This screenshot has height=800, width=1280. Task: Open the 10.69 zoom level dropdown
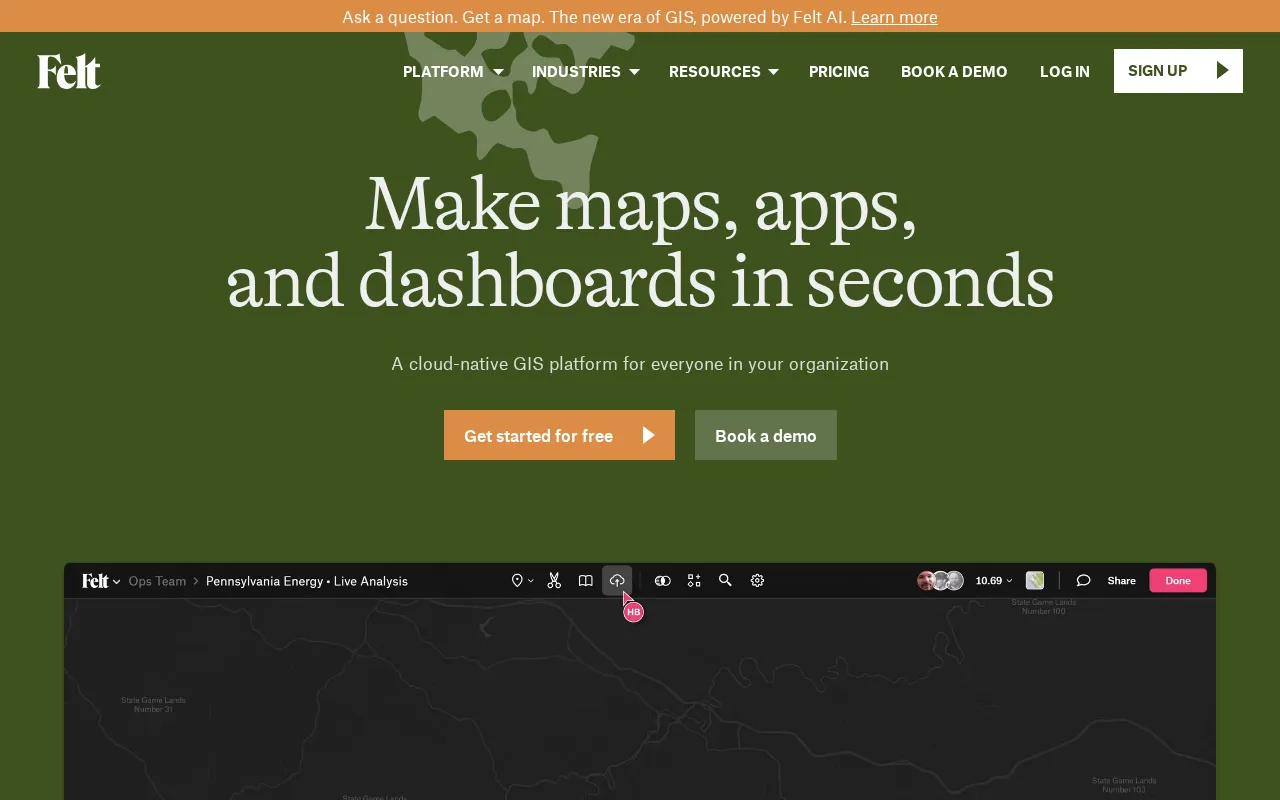coord(994,581)
